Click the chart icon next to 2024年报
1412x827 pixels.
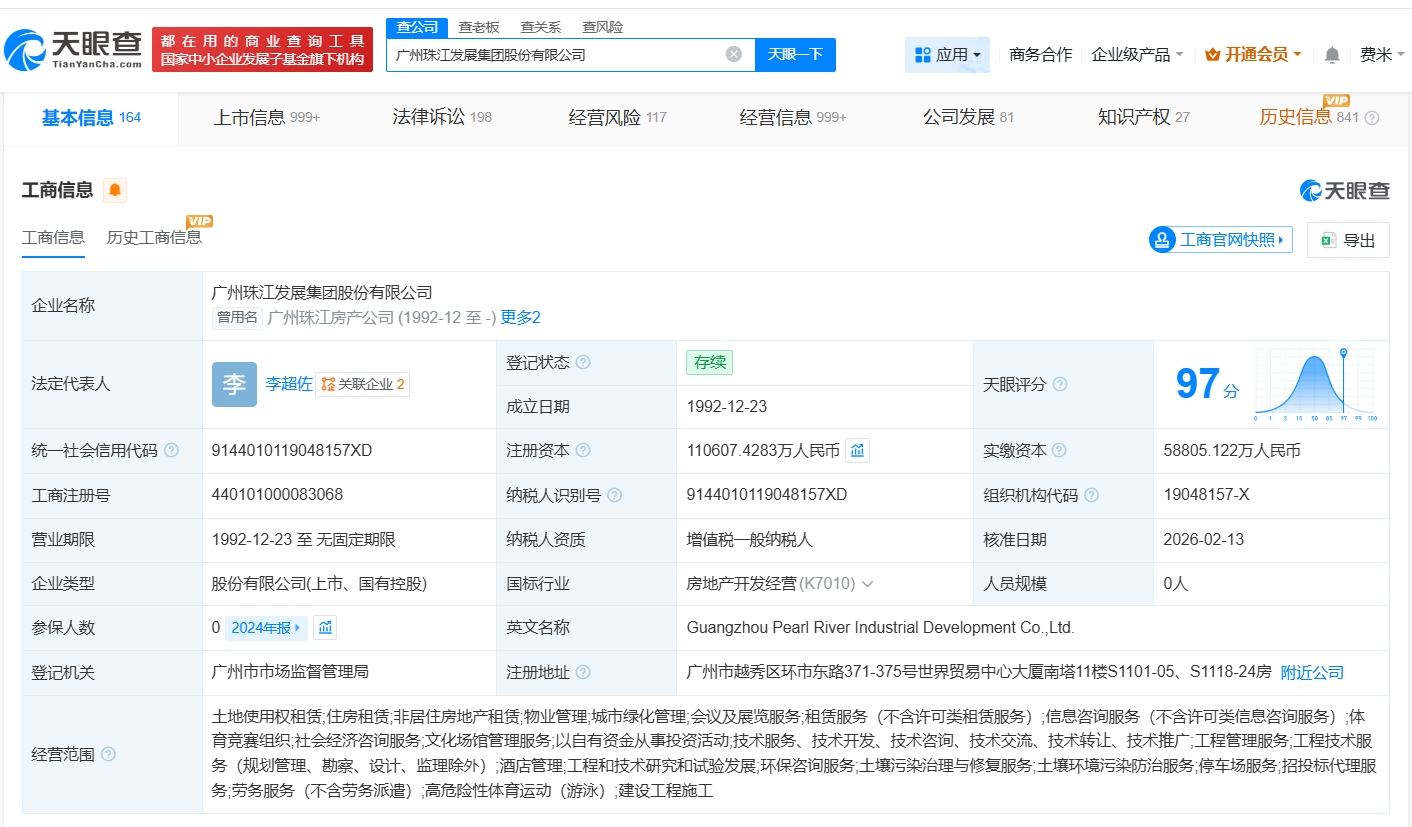coord(325,628)
